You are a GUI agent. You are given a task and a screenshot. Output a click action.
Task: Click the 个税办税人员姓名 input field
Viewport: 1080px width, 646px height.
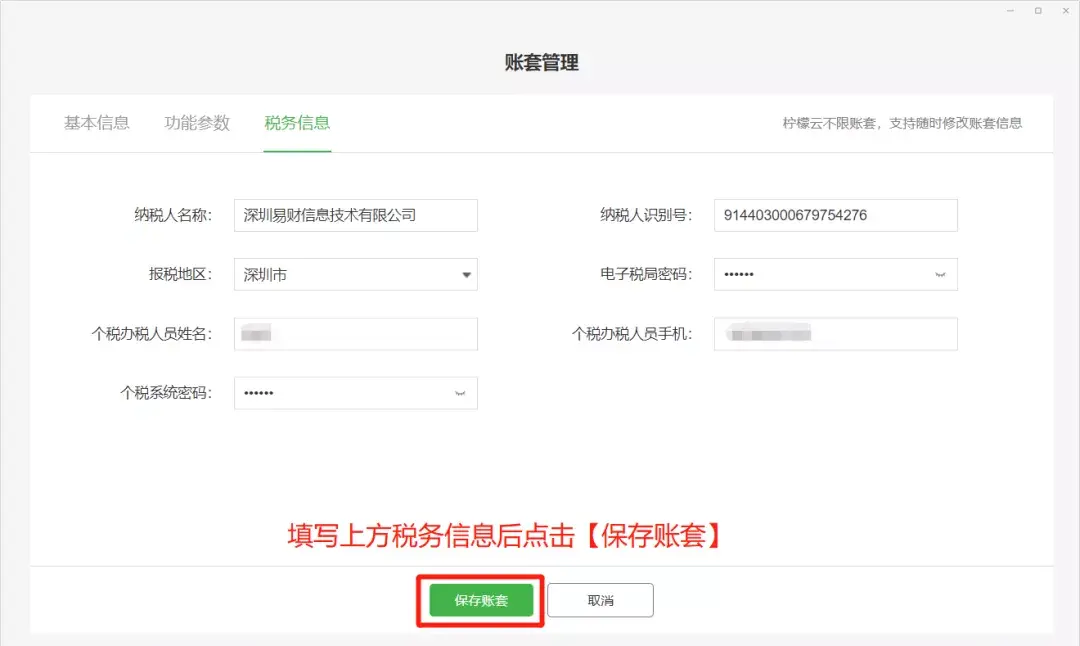pyautogui.click(x=355, y=334)
